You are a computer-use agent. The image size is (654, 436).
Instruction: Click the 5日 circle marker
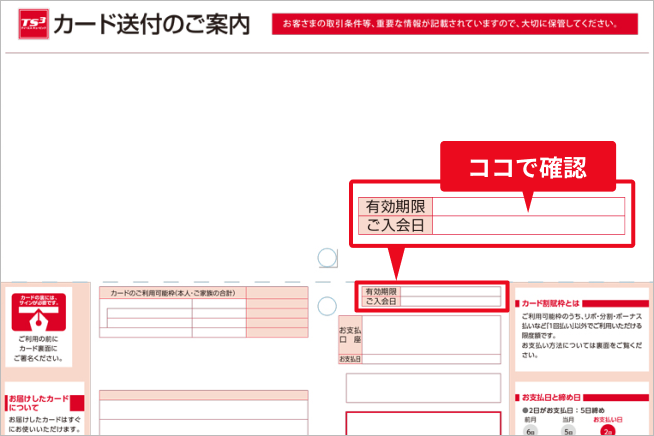(x=569, y=430)
